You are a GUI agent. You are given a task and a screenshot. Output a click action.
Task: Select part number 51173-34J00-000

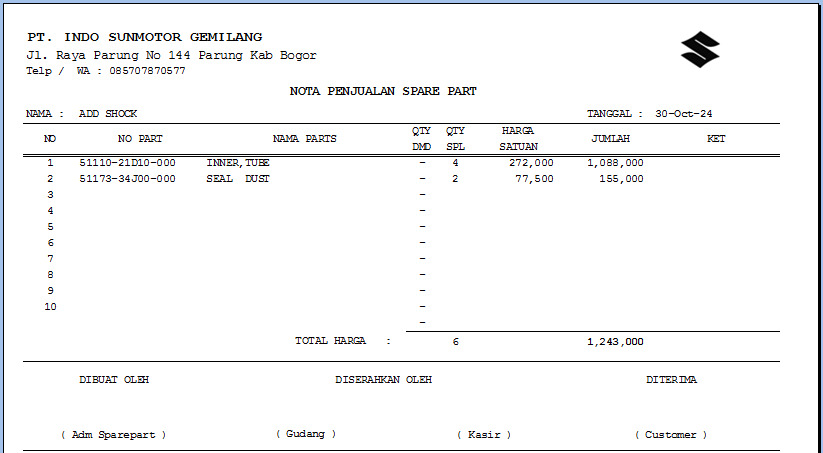pyautogui.click(x=127, y=179)
